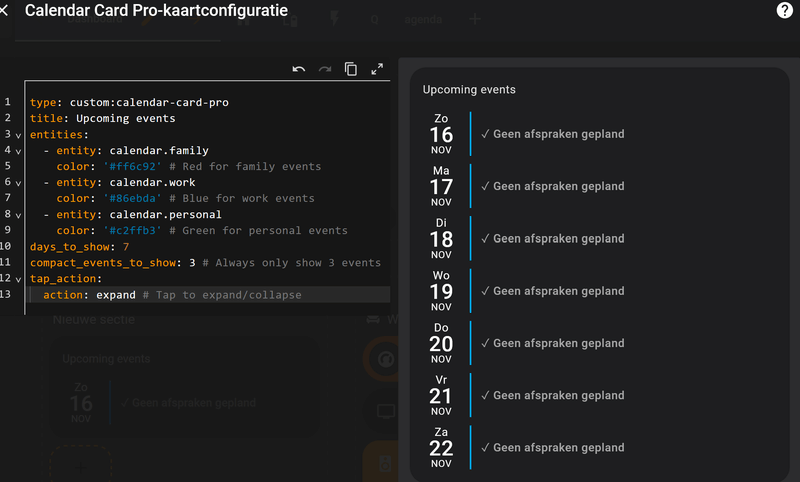Click the Upcoming events preview card title
Viewport: 800px width, 482px height.
(x=469, y=89)
